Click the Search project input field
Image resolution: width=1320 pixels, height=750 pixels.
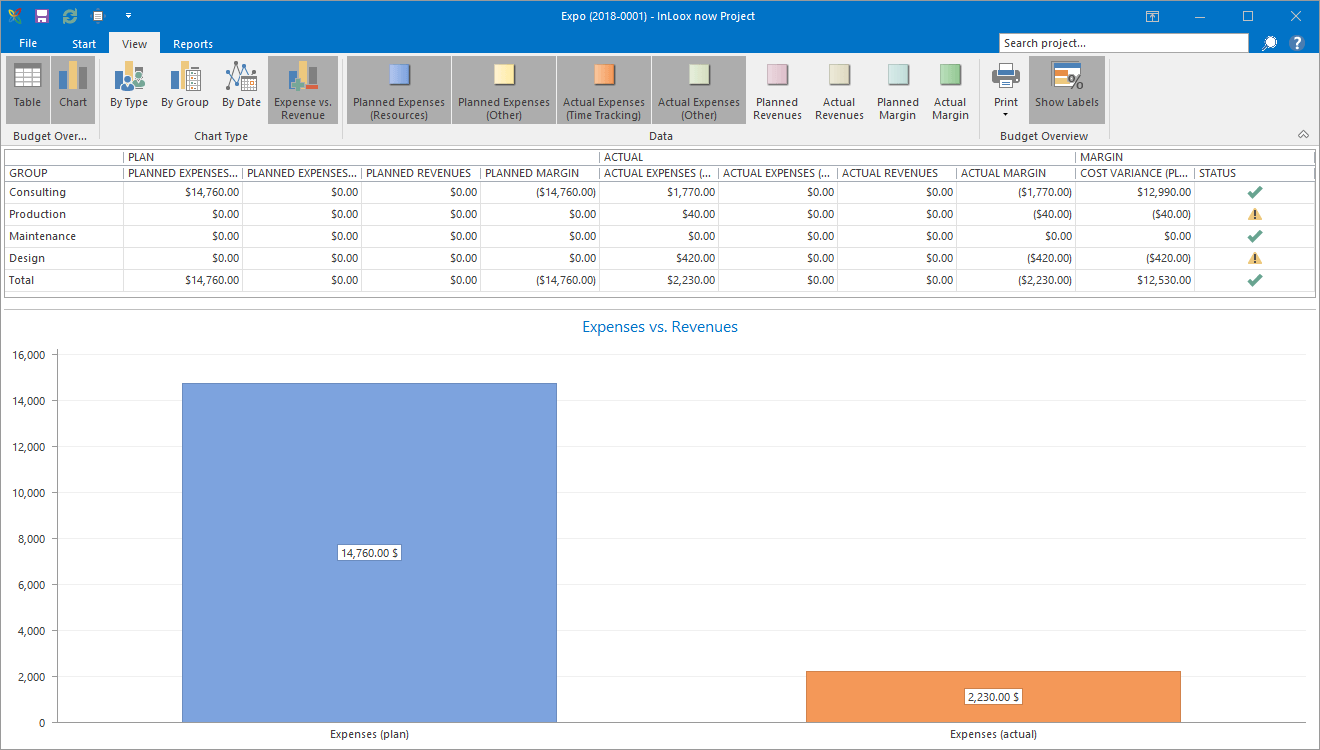pyautogui.click(x=1124, y=43)
